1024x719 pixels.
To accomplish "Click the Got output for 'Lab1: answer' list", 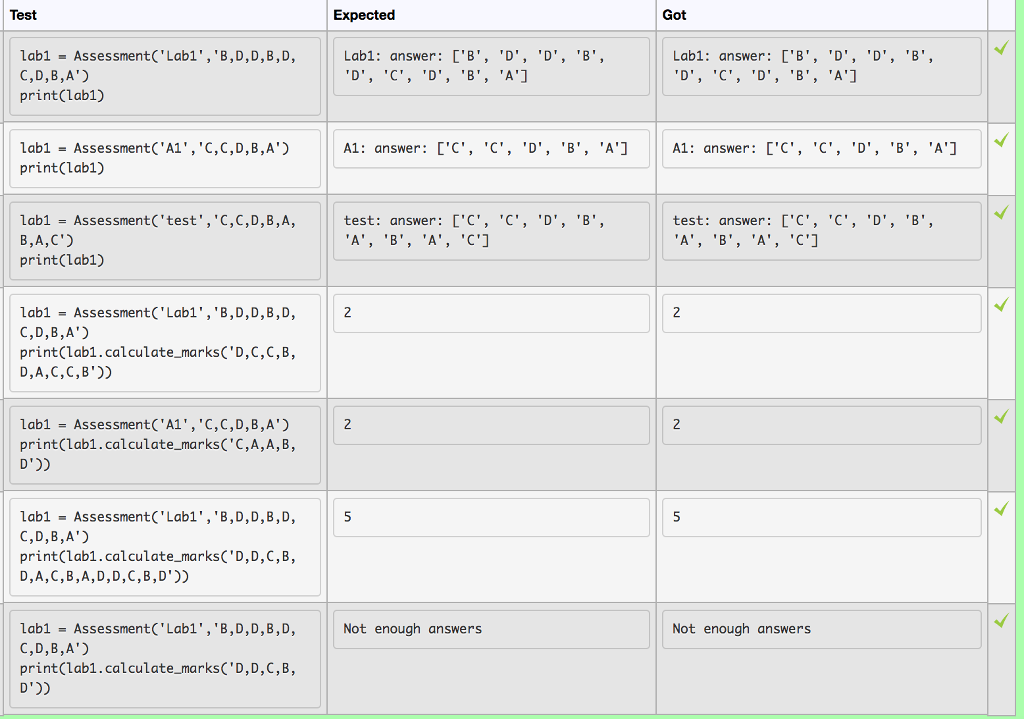I will point(822,67).
